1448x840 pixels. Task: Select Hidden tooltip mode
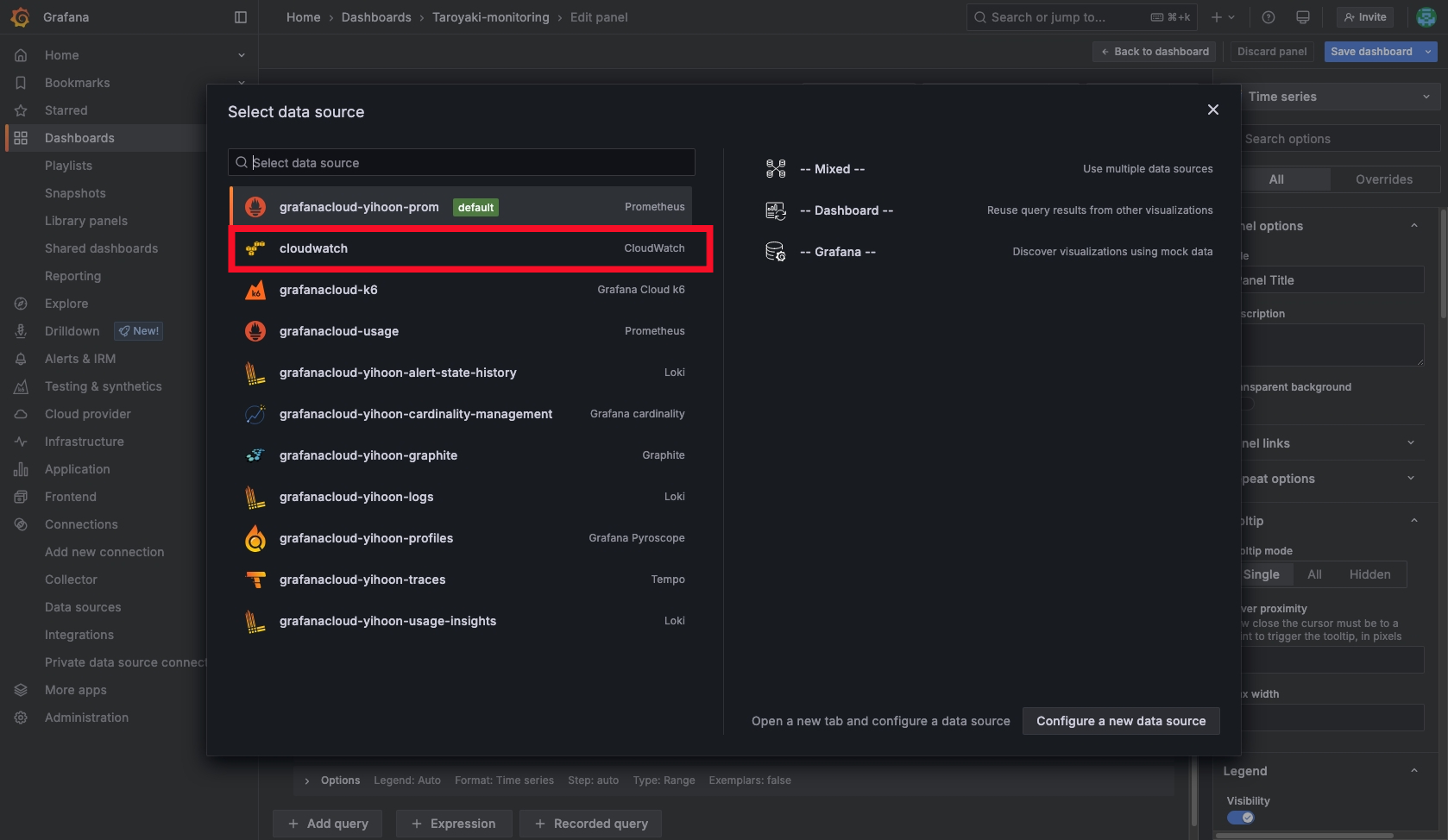tap(1369, 574)
